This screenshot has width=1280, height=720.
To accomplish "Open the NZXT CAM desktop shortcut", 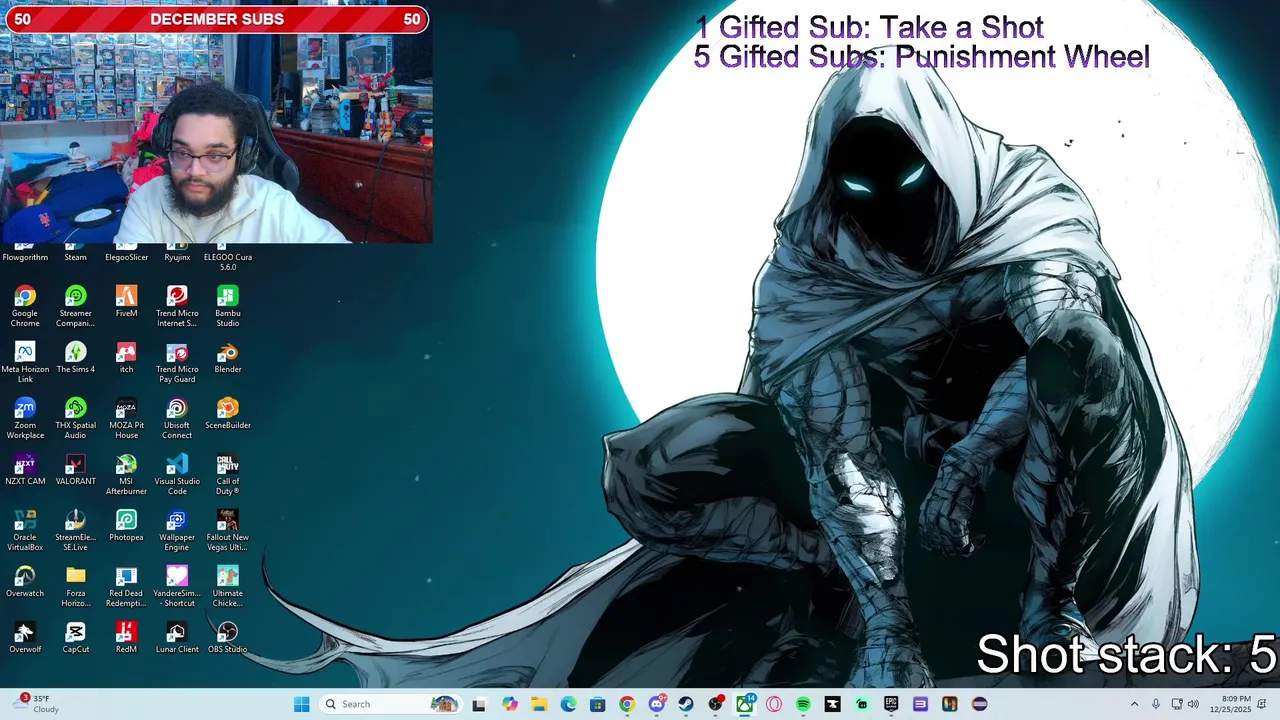I will [25, 470].
